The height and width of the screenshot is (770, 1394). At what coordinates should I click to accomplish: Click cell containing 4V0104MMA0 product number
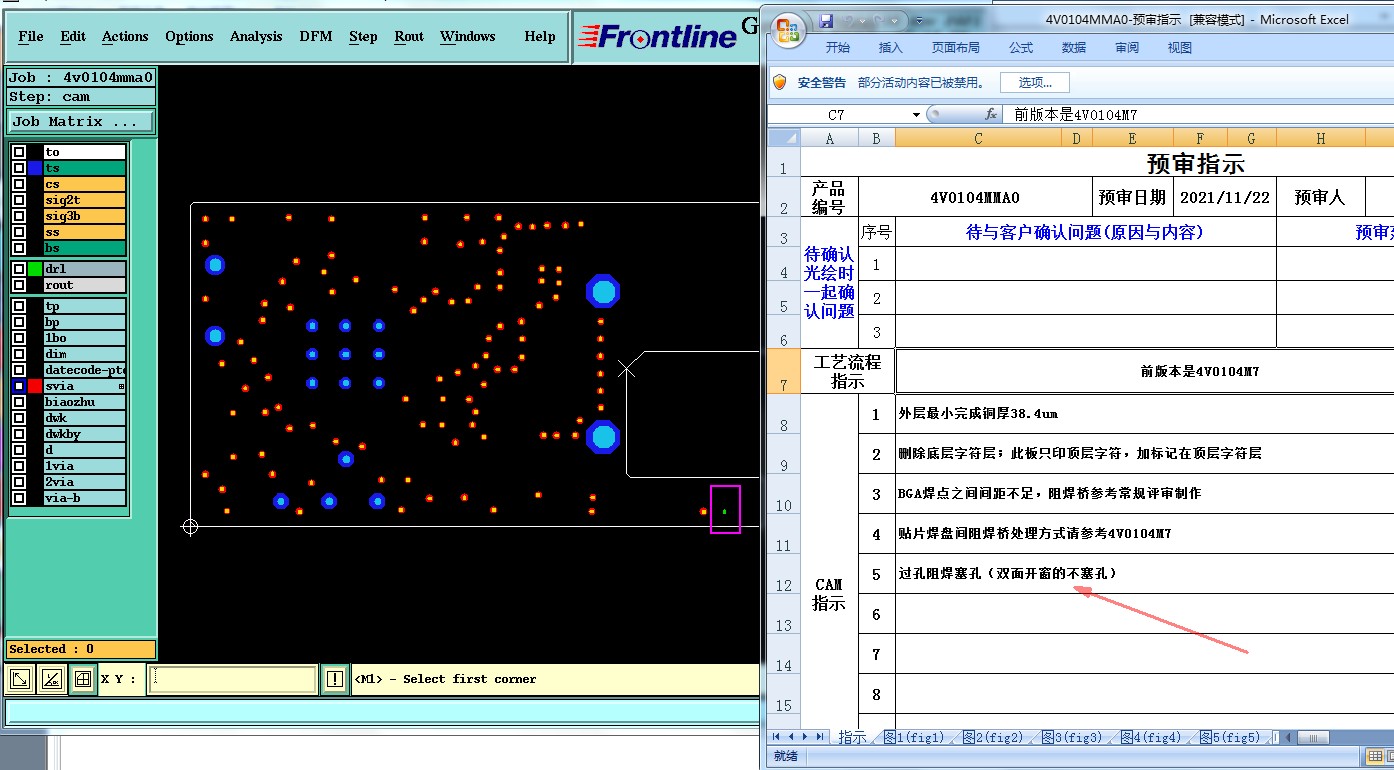tap(975, 198)
